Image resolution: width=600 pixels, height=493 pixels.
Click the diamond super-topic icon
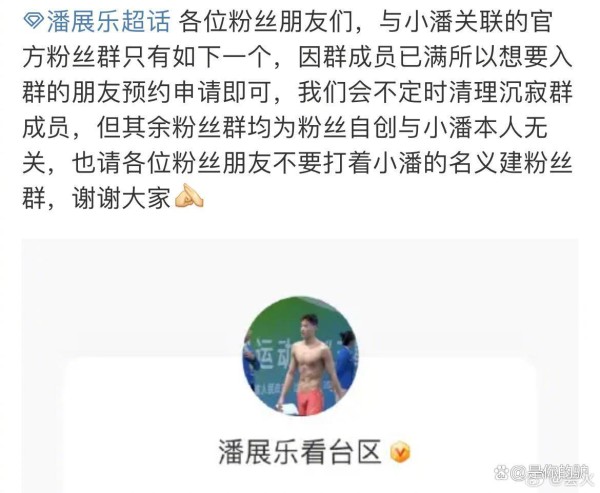tap(33, 22)
